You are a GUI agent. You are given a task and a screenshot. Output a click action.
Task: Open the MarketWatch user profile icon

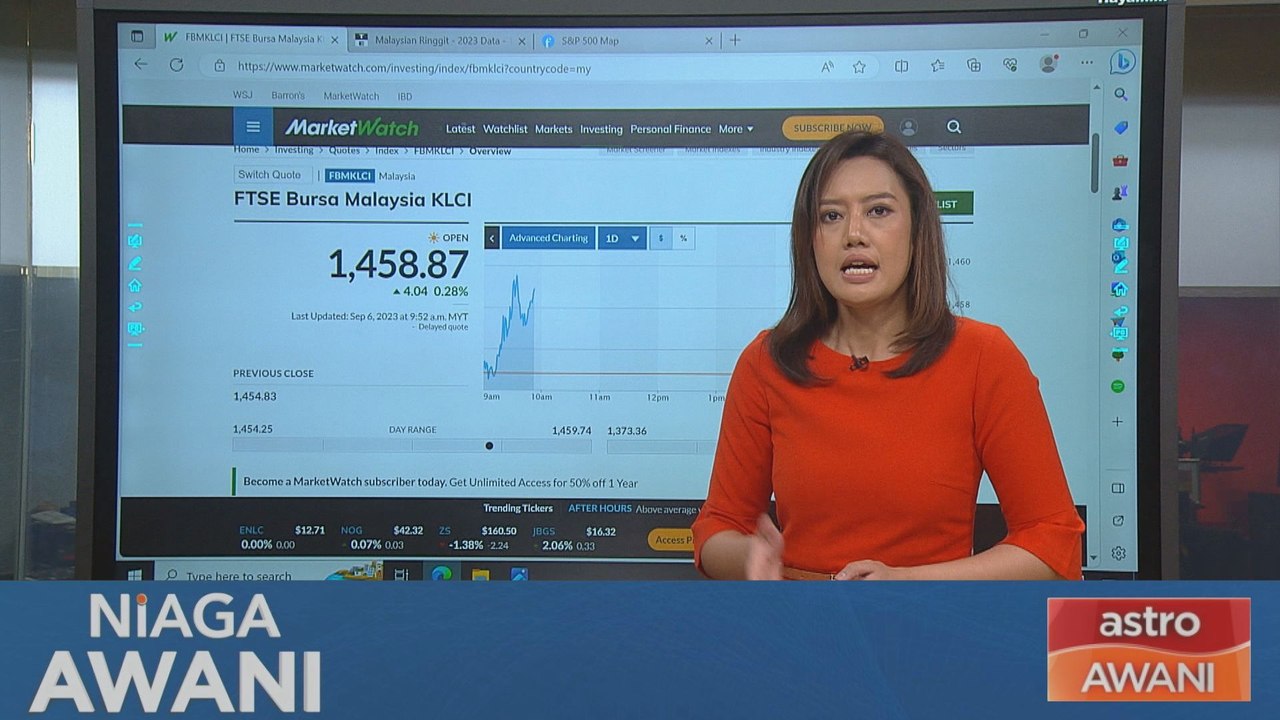pyautogui.click(x=908, y=127)
